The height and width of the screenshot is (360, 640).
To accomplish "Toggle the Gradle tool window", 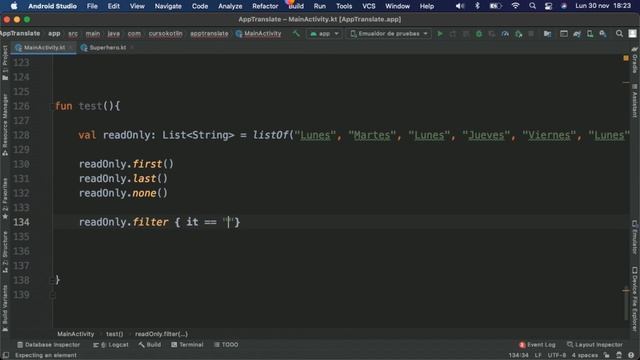I will click(x=635, y=60).
